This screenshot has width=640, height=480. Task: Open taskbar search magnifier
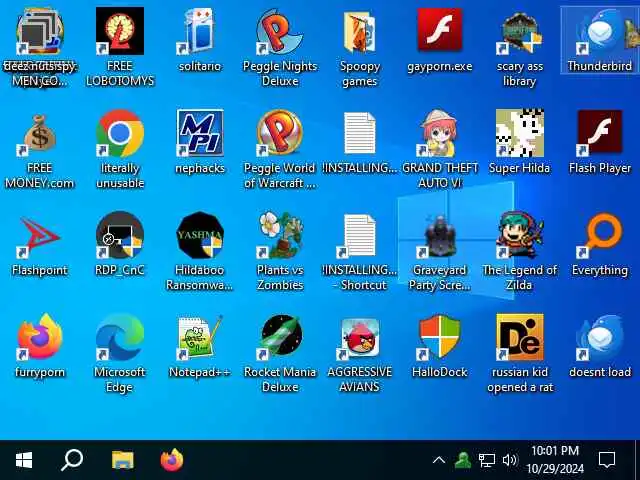(72, 460)
